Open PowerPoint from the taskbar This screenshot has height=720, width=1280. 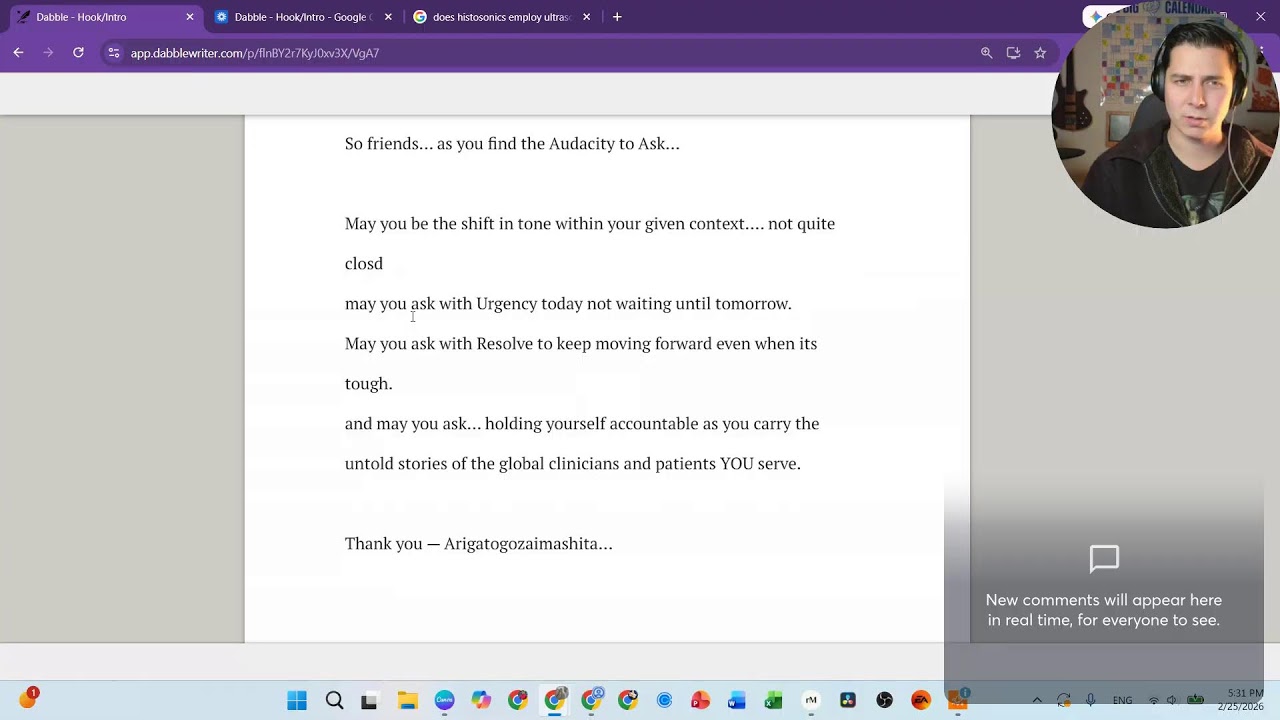(x=700, y=701)
